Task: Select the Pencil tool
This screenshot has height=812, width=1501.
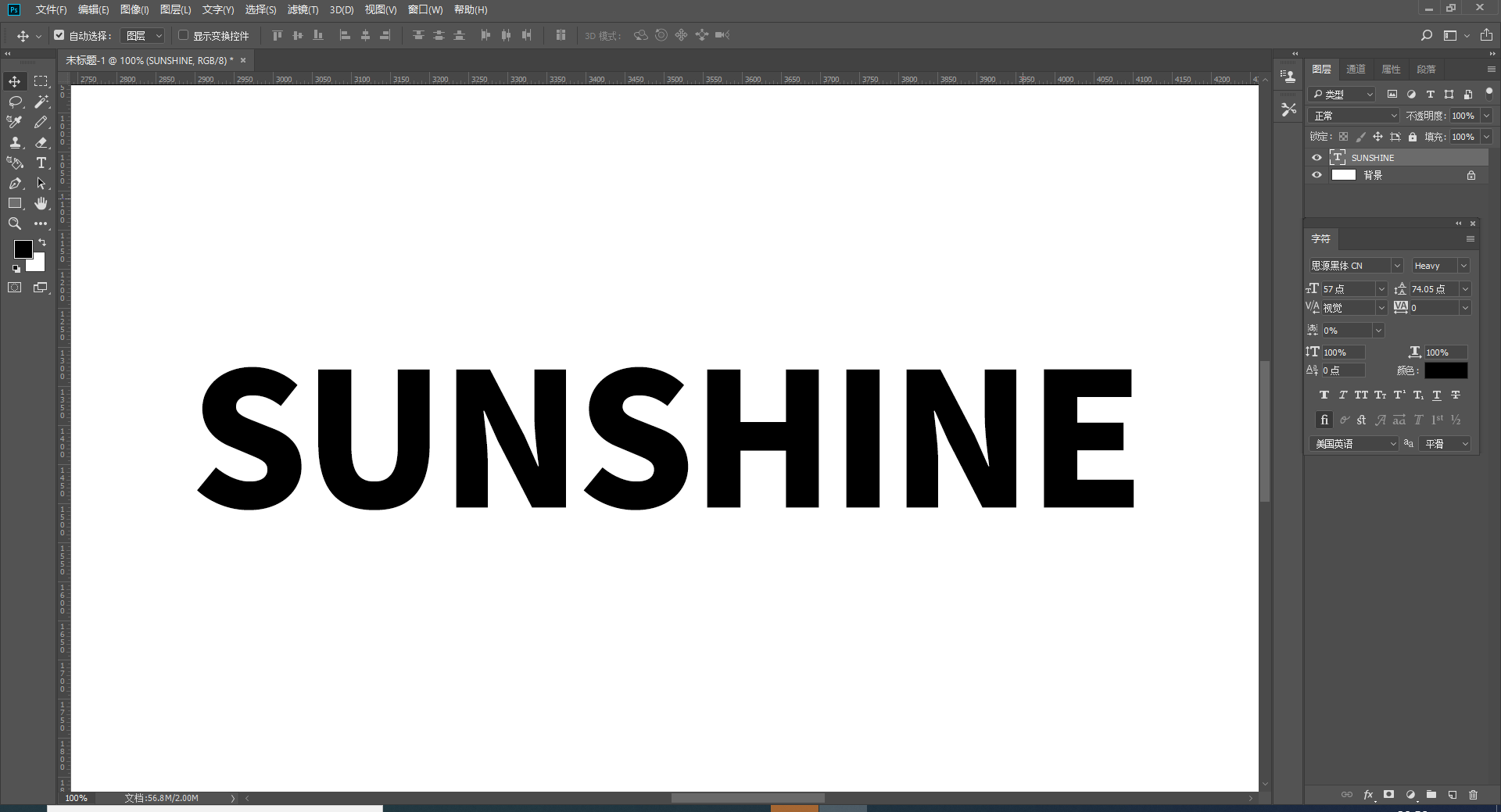Action: [41, 122]
